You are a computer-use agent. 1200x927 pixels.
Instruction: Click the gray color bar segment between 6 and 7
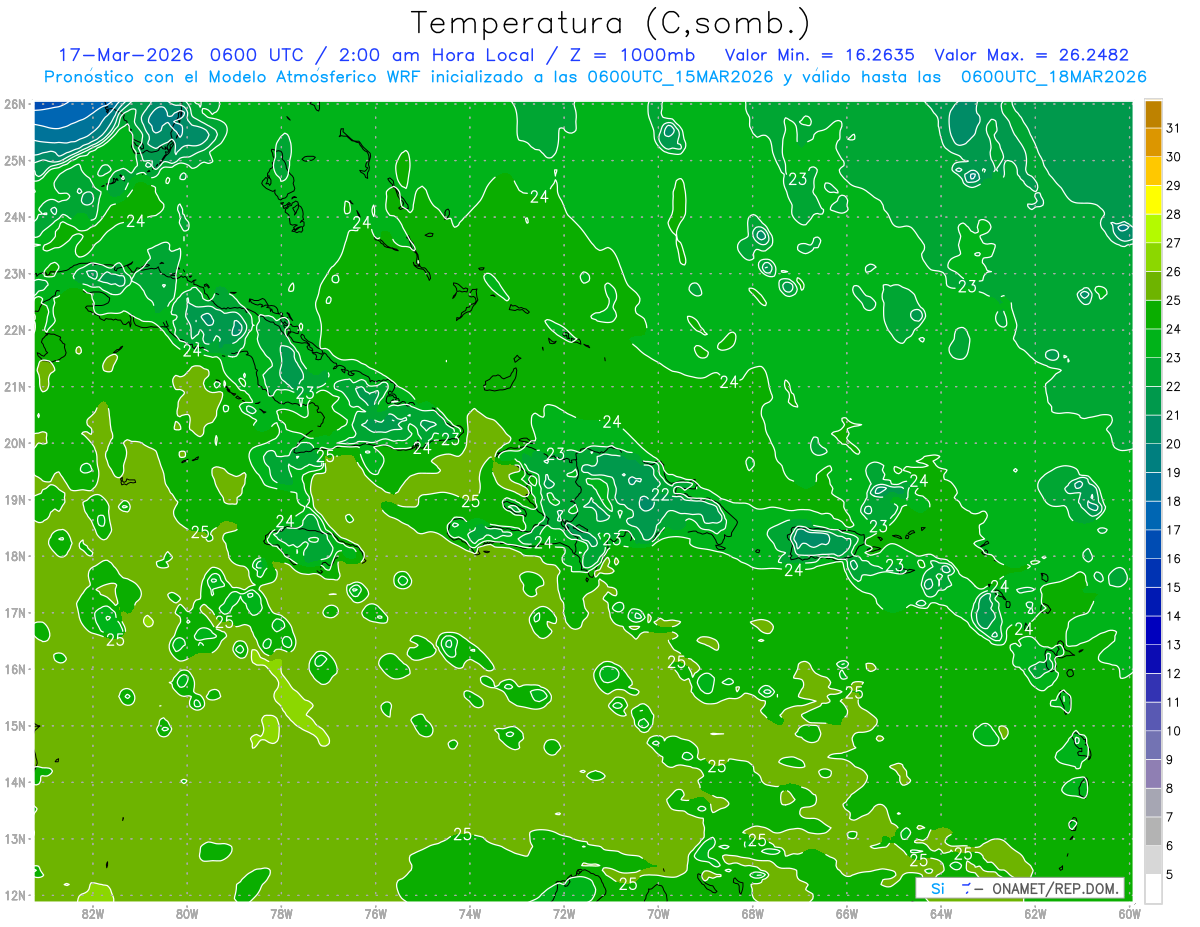coord(1153,831)
